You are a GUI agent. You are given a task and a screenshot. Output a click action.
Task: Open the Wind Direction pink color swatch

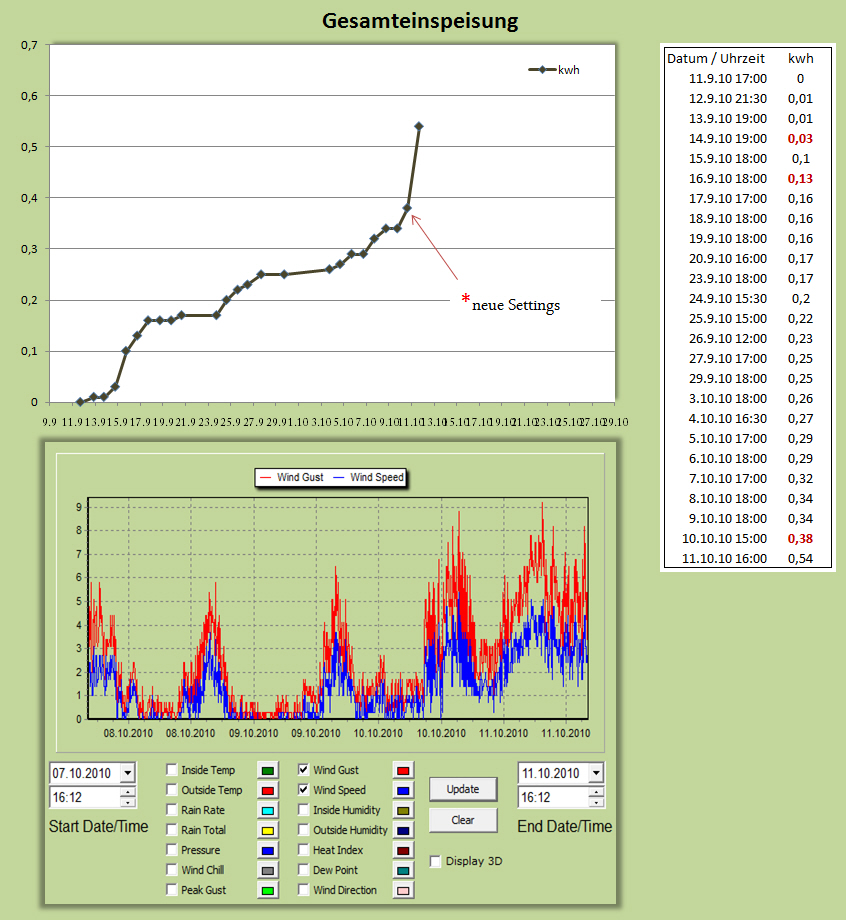pos(403,890)
